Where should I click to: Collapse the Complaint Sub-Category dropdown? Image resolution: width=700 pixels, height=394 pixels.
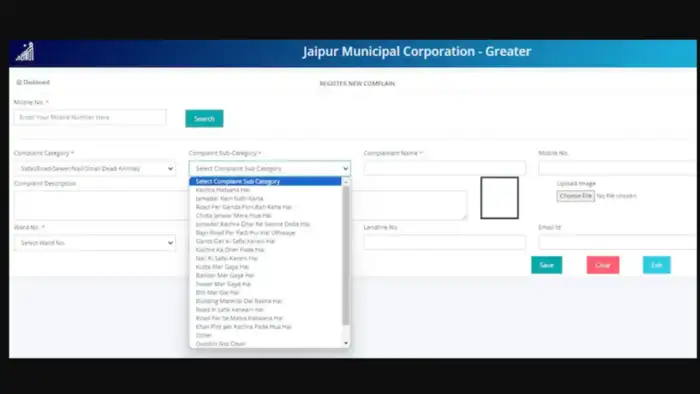270,169
